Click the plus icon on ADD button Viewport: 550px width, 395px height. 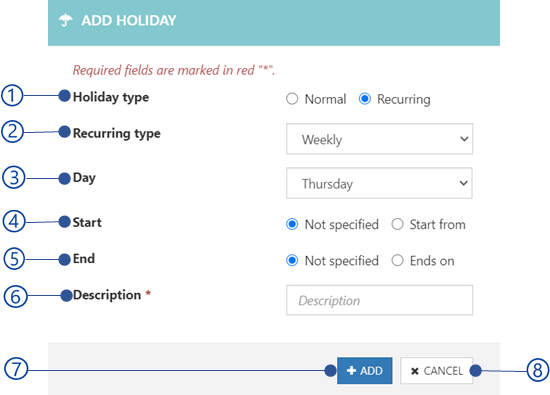point(351,370)
